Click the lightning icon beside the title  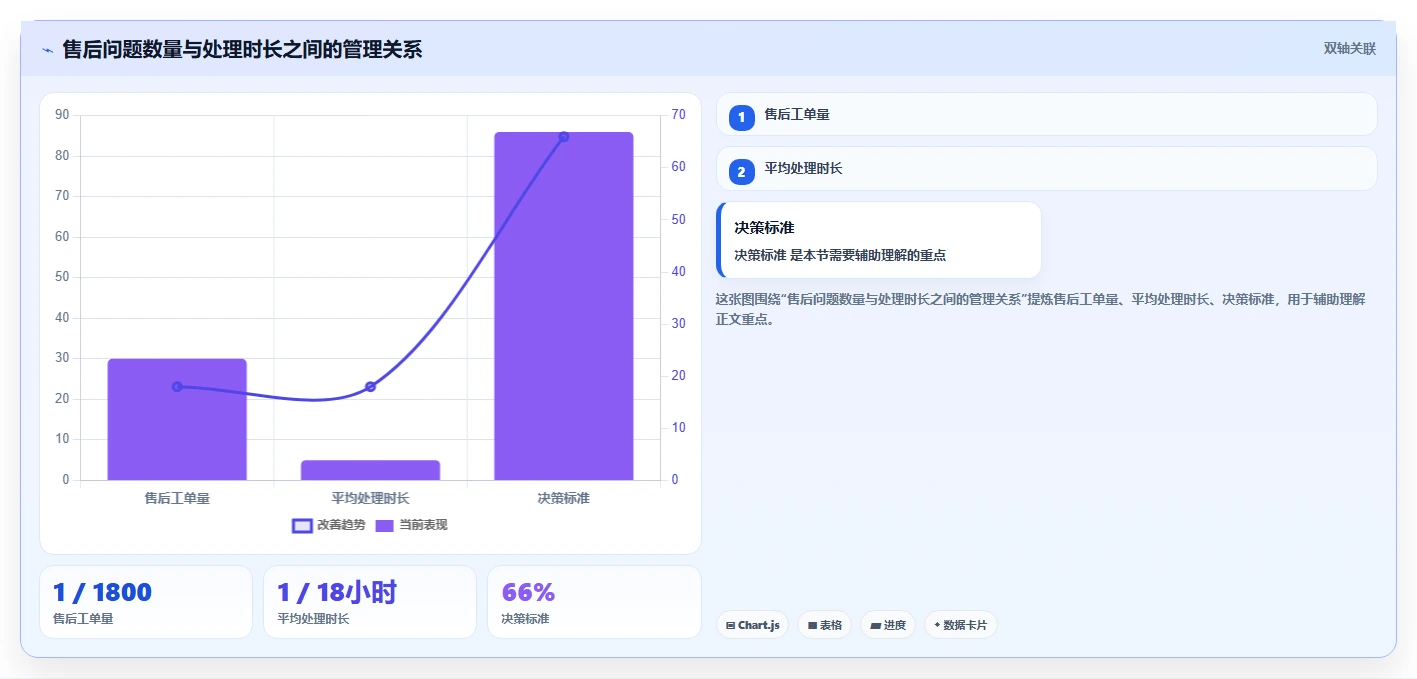pyautogui.click(x=47, y=50)
